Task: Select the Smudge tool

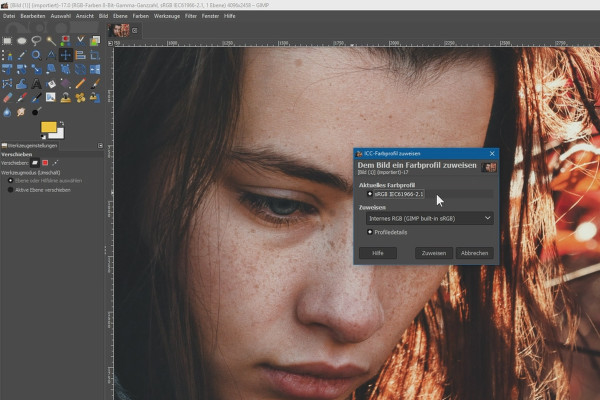Action: 21,112
